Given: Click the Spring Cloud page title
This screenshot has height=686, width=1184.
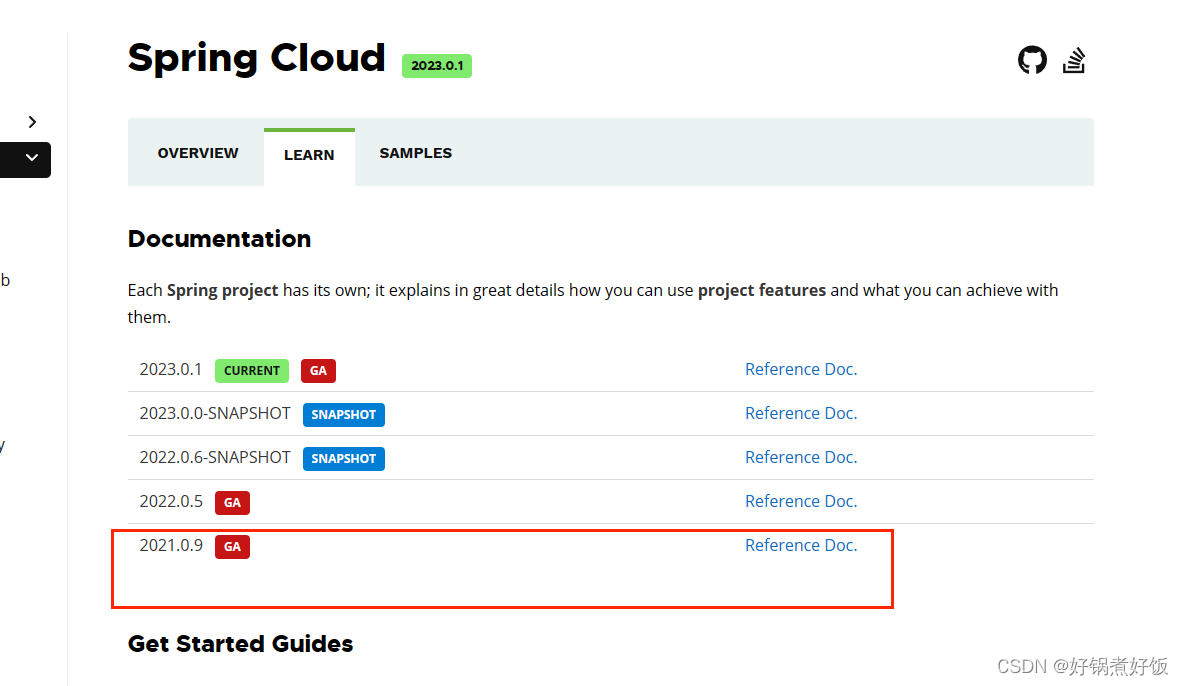Looking at the screenshot, I should 256,58.
